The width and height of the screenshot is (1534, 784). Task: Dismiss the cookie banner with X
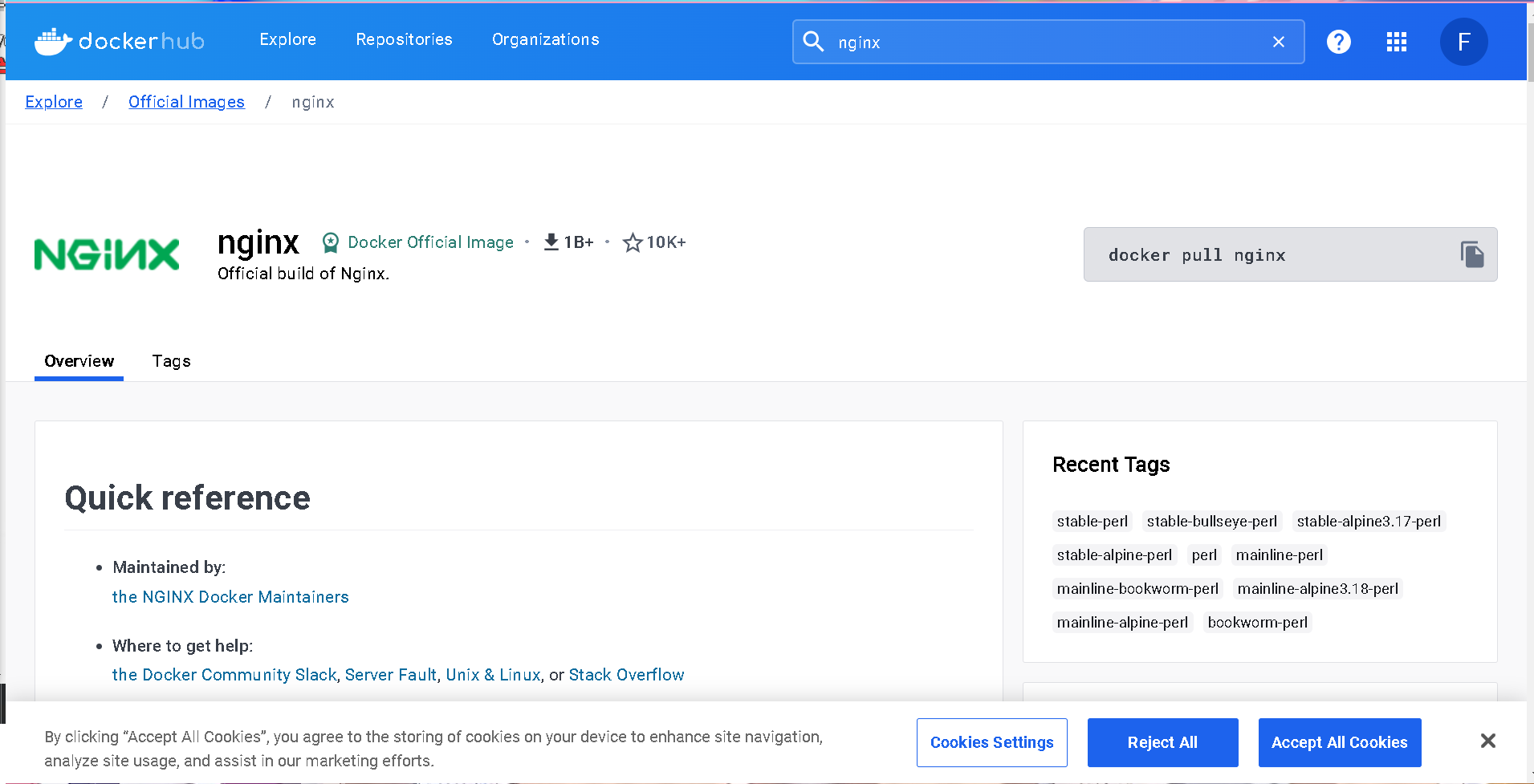[1487, 741]
